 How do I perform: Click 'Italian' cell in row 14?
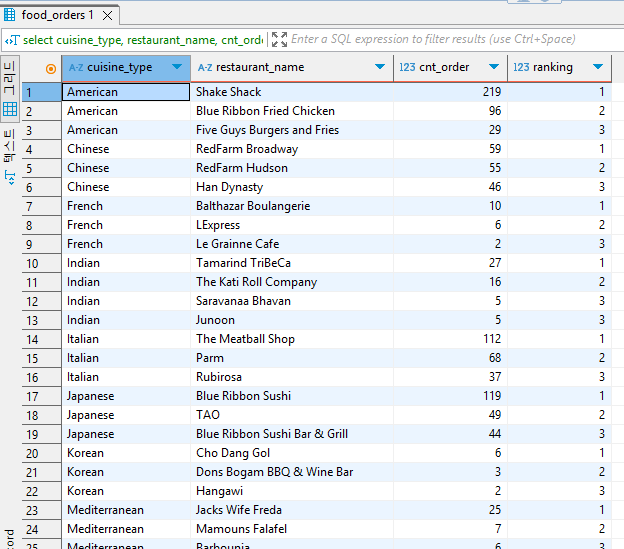click(126, 339)
